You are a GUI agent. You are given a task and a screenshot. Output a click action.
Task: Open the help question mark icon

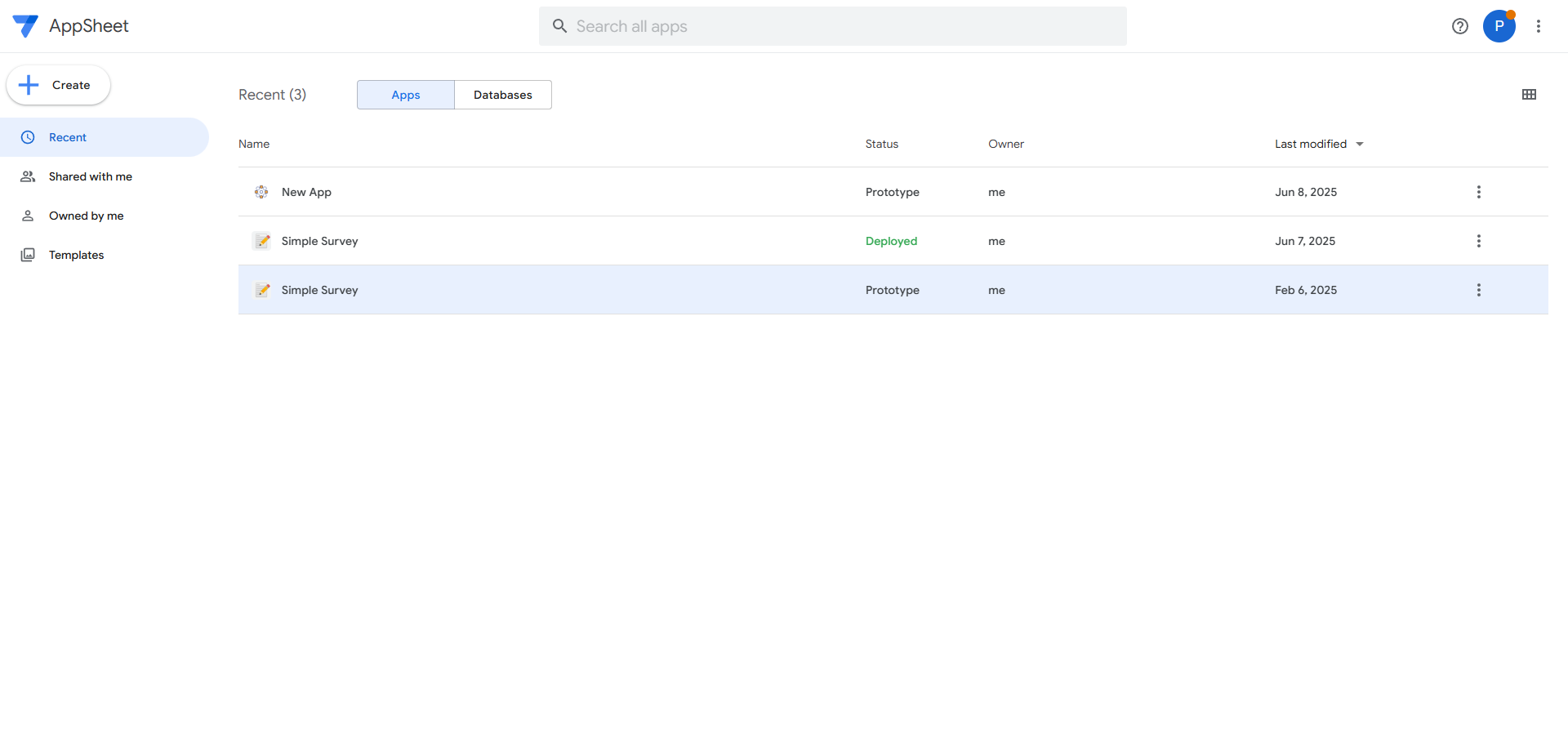coord(1460,26)
